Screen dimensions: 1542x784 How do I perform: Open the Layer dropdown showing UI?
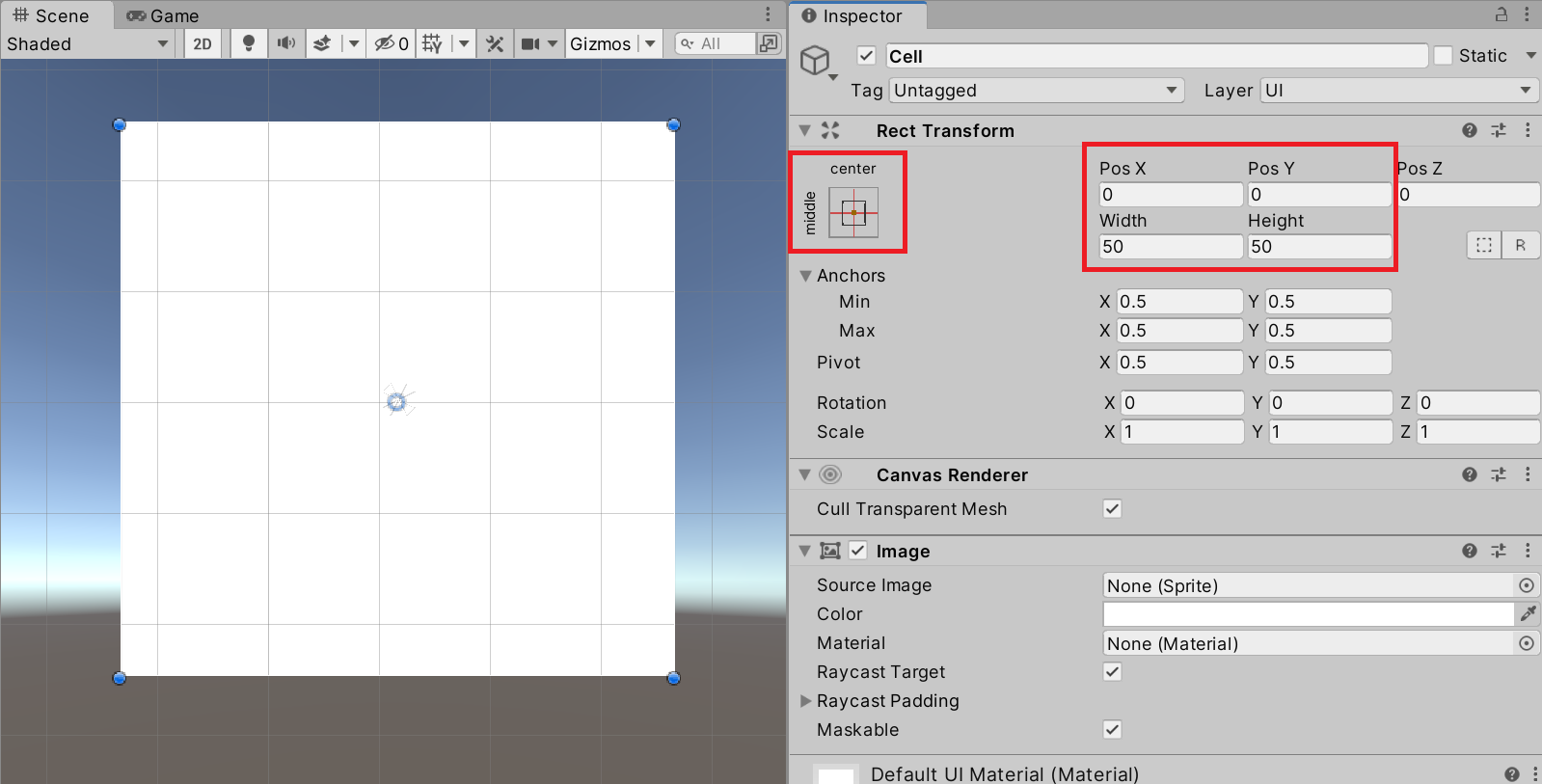tap(1397, 91)
